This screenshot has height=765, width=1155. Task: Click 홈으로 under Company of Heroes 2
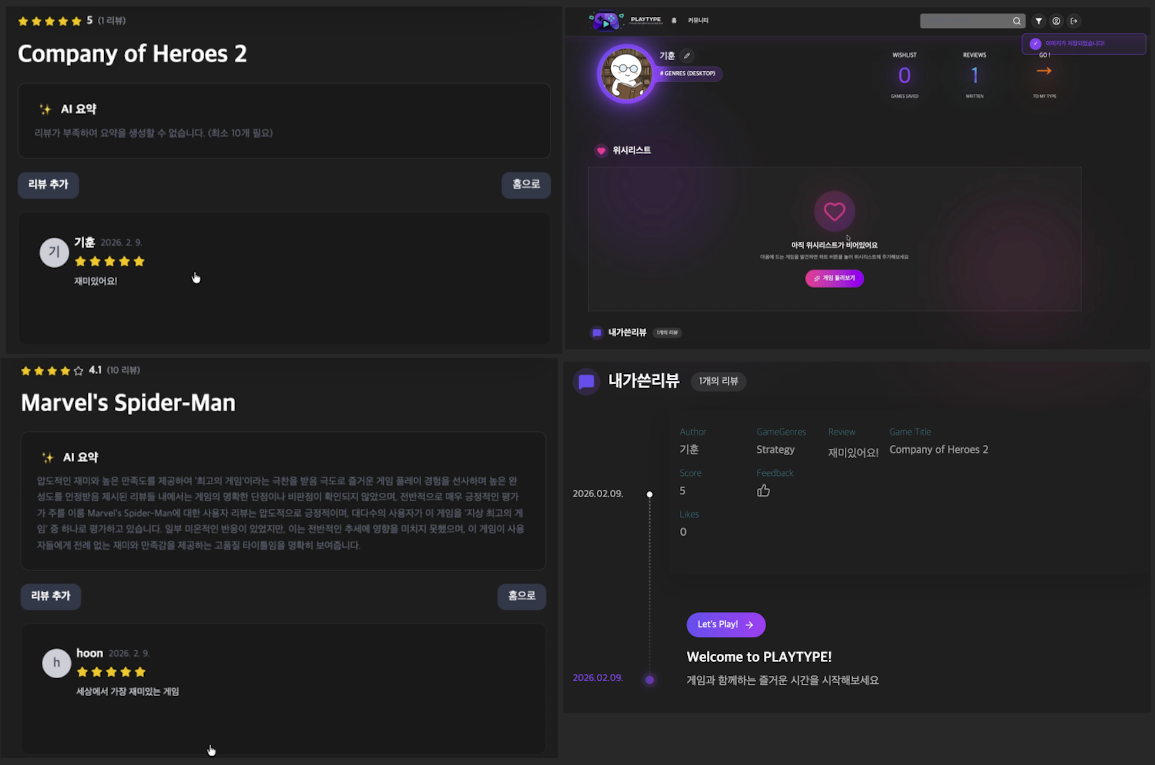point(526,185)
